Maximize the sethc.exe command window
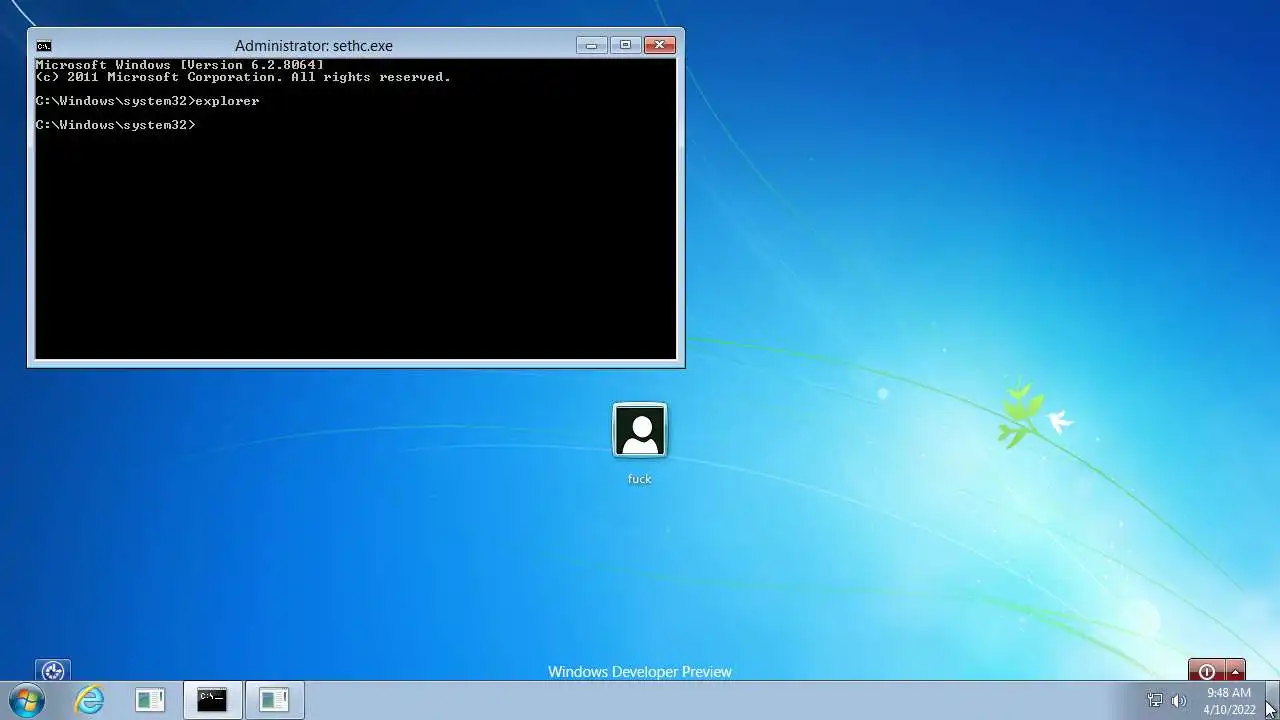The image size is (1280, 720). point(625,45)
